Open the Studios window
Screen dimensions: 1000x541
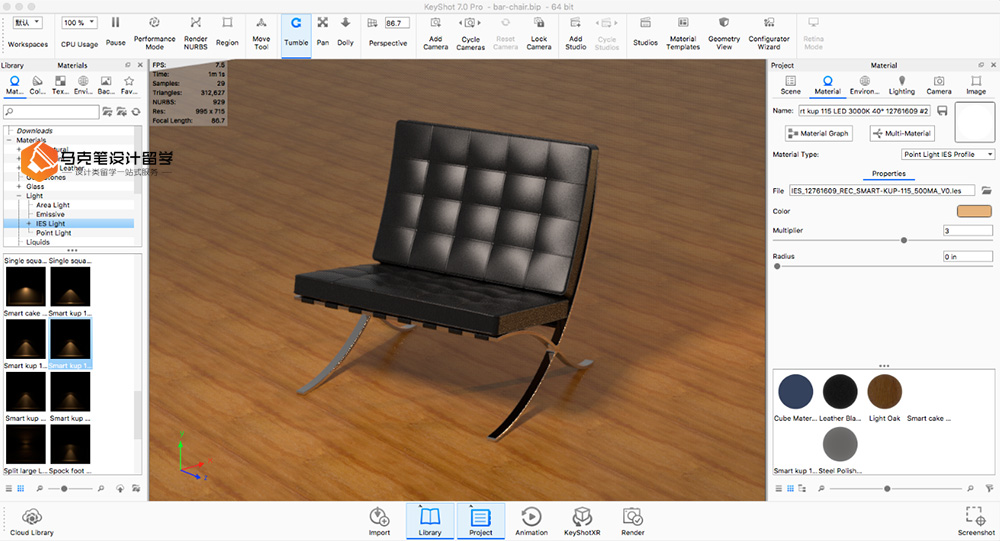(645, 31)
